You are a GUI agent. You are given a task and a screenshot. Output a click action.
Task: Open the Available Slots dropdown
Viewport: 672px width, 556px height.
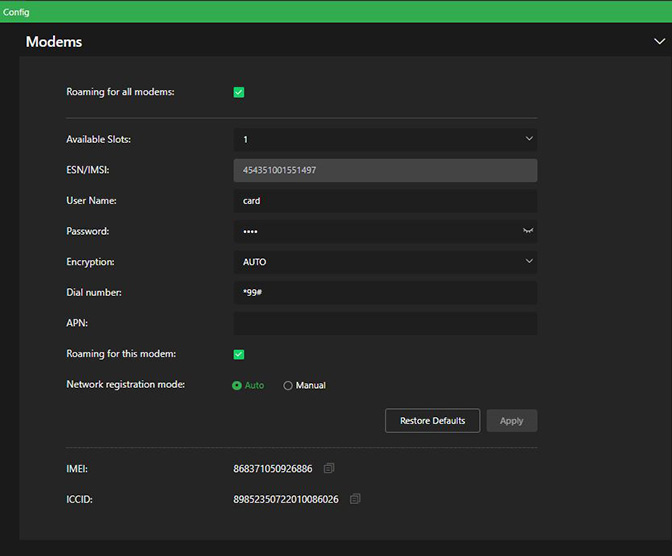point(385,140)
